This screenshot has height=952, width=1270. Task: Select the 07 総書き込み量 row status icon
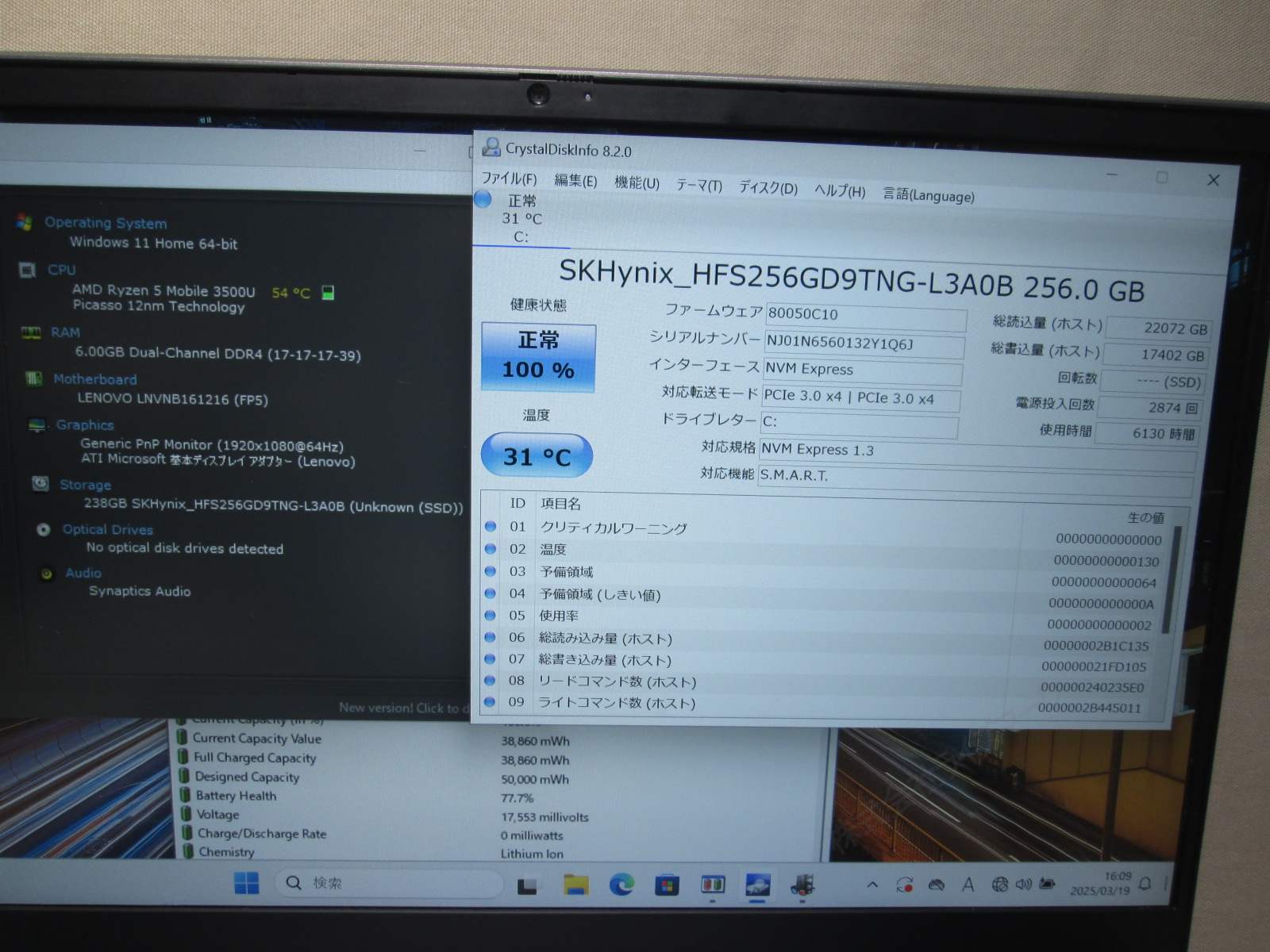490,658
